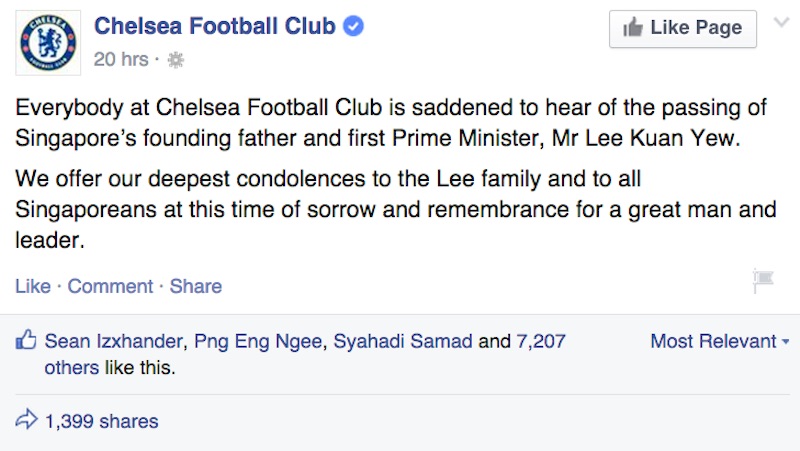
Task: Click the Share link under the post
Action: pos(196,286)
